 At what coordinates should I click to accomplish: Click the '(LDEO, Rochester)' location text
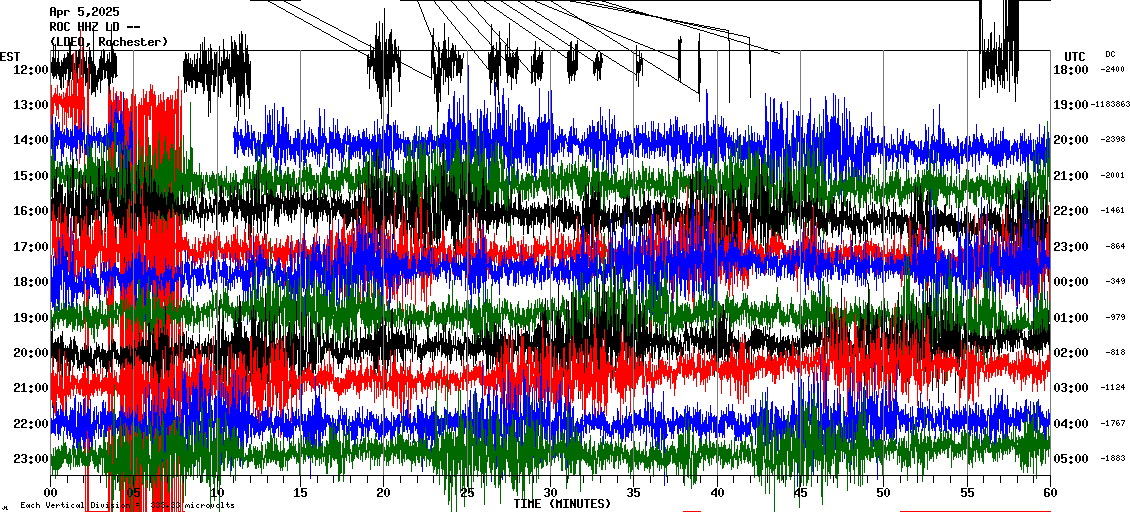coord(109,42)
